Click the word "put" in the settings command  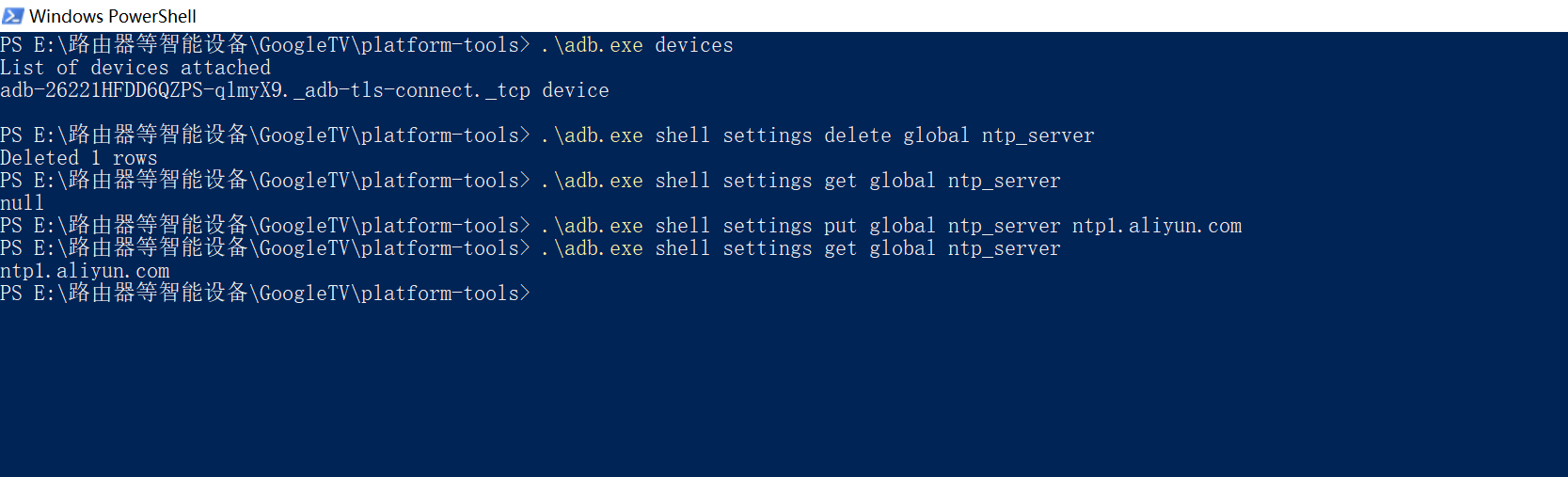pos(841,226)
